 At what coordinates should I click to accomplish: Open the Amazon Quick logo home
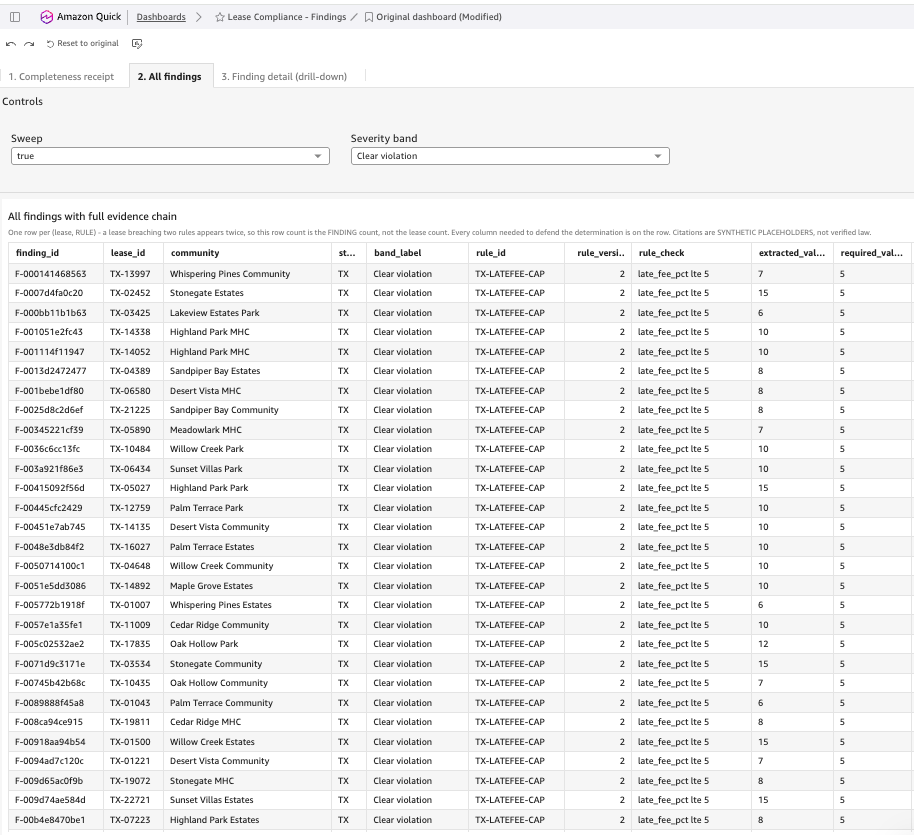pos(80,17)
